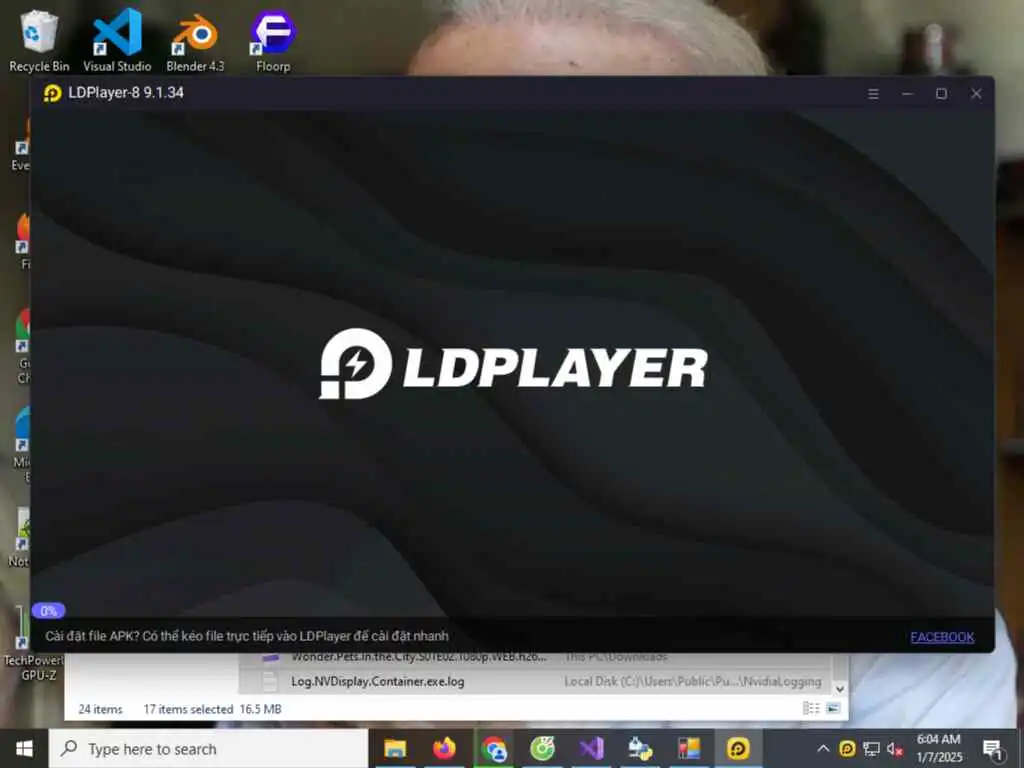Click the taskbar search box

point(208,748)
